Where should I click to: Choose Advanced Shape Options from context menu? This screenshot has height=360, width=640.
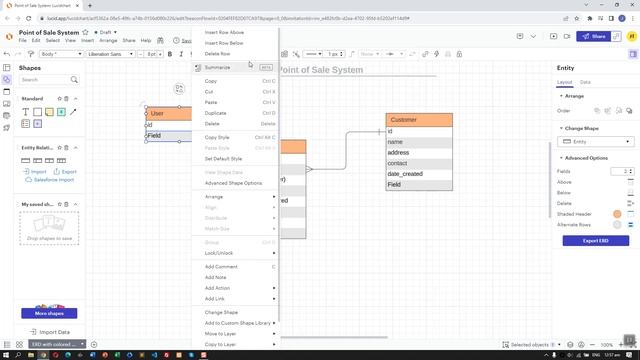pos(235,183)
